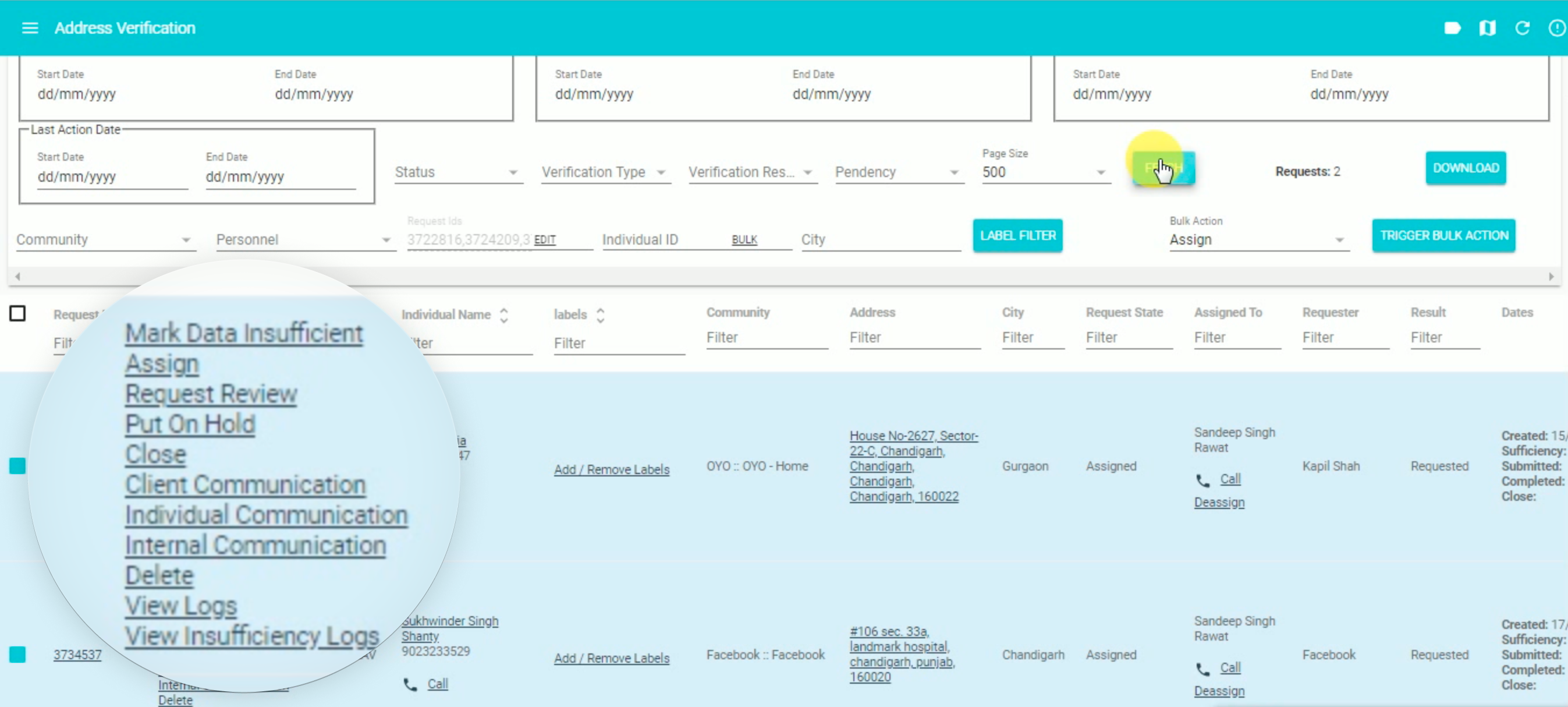1568x707 pixels.
Task: Uncheck the checkbox for the OYO Home row
Action: tap(17, 466)
